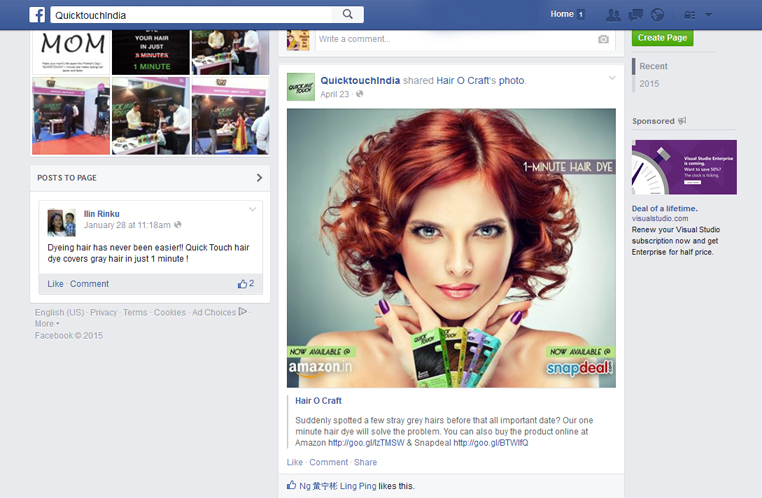Expand the Posts to Page section

click(259, 178)
